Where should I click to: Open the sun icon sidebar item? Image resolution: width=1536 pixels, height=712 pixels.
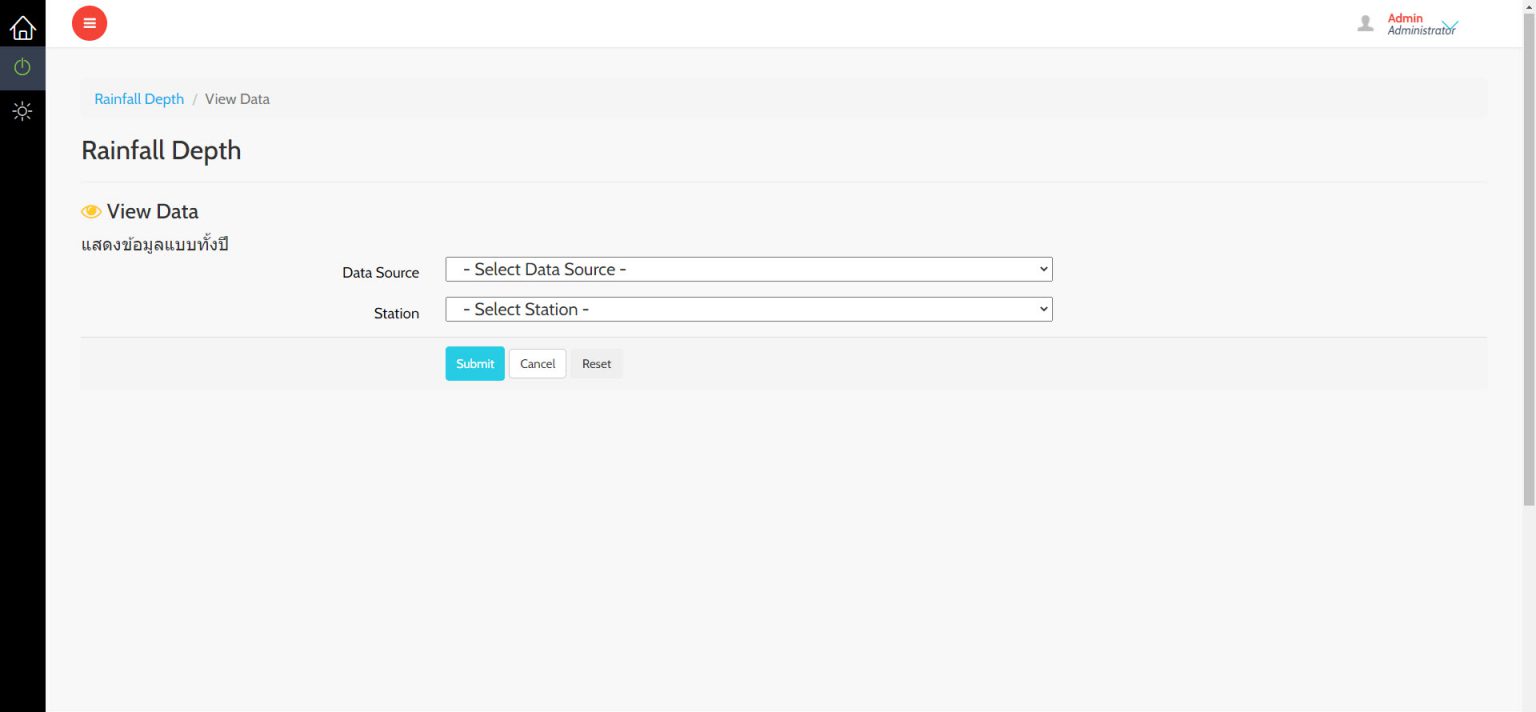(x=22, y=111)
